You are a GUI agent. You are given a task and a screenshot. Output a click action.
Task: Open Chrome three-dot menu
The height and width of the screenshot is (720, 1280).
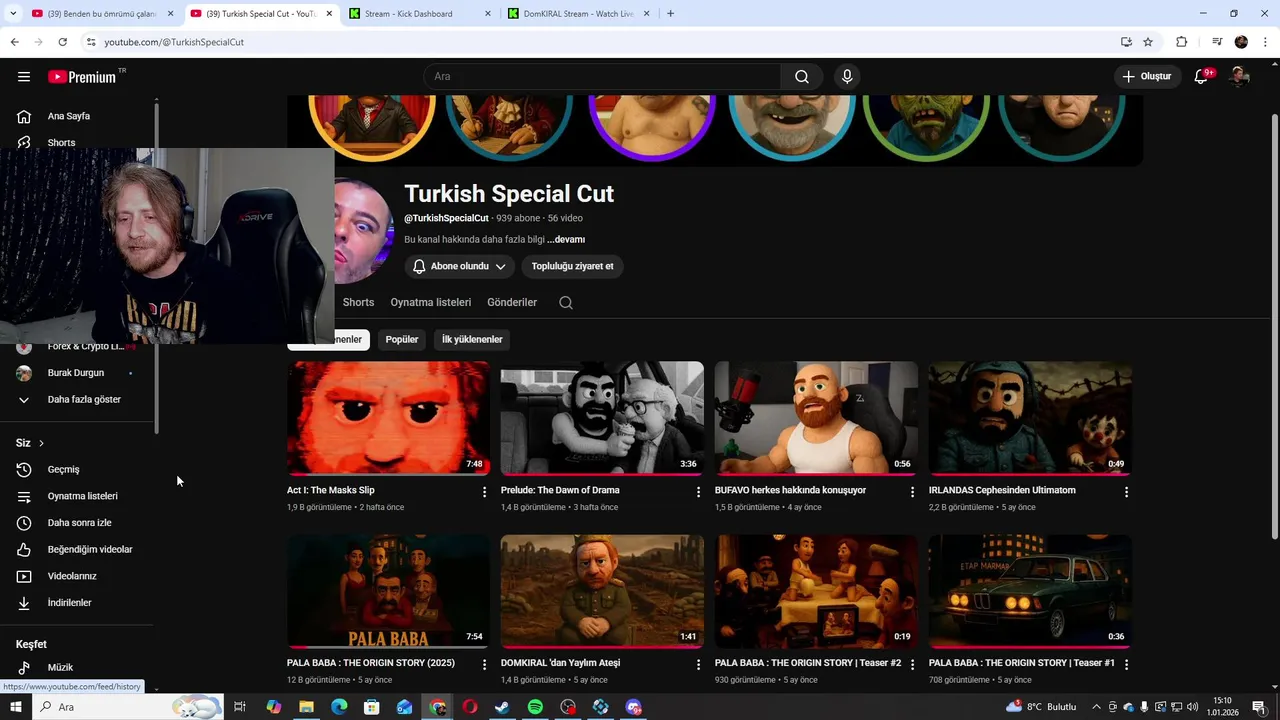click(x=1266, y=42)
